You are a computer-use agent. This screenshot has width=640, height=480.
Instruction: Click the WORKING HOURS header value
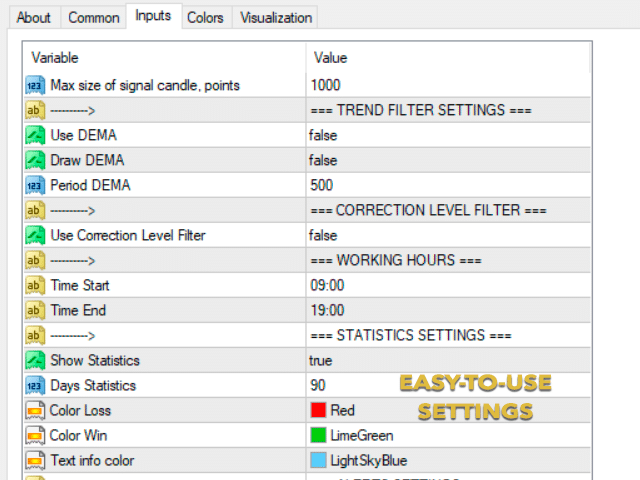click(396, 260)
